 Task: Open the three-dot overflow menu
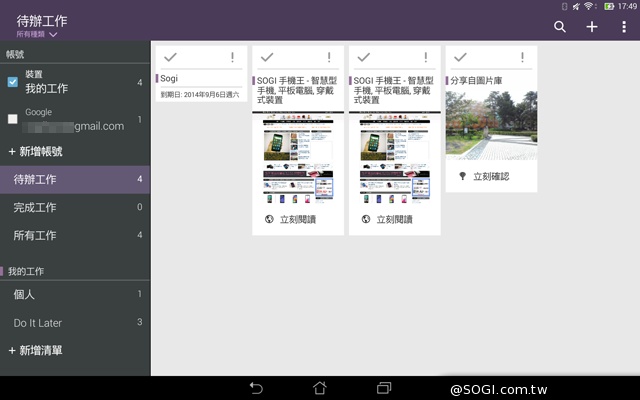pyautogui.click(x=624, y=27)
